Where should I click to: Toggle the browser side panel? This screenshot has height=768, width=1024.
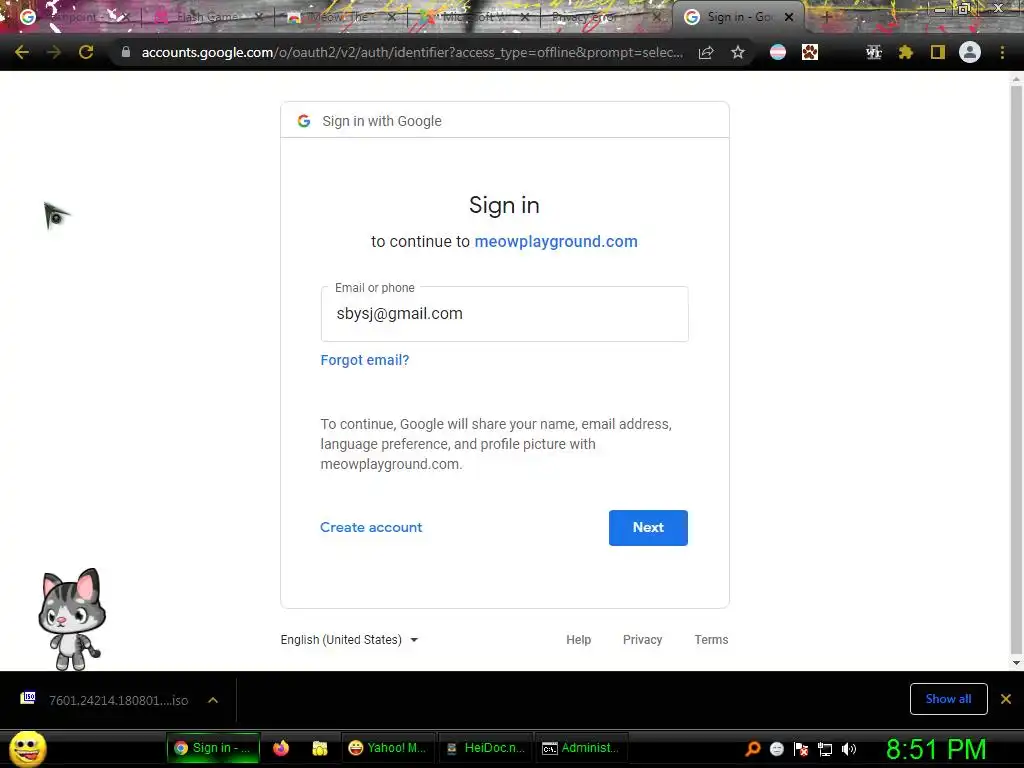938,52
